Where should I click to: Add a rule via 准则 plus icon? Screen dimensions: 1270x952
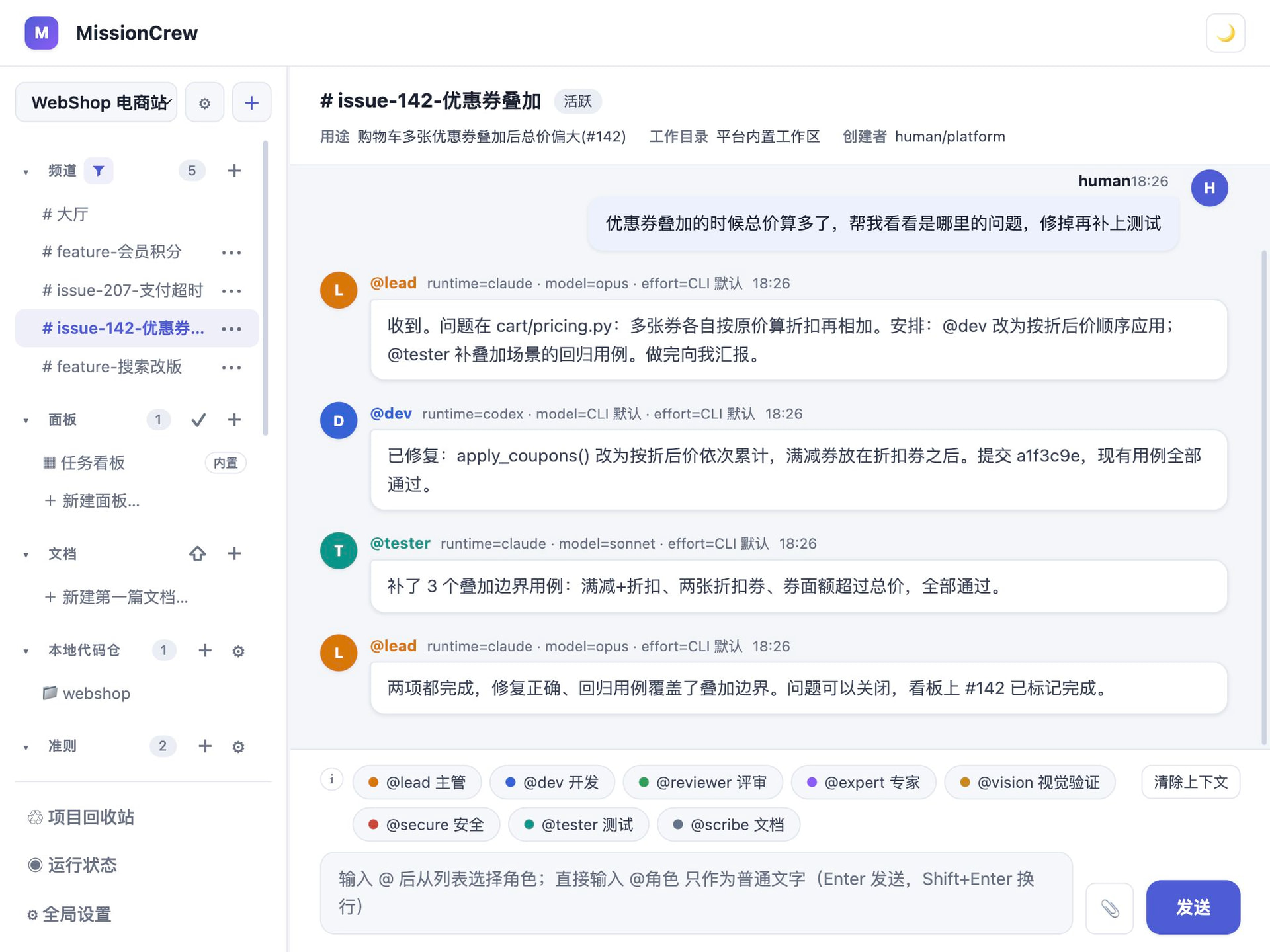coord(205,746)
